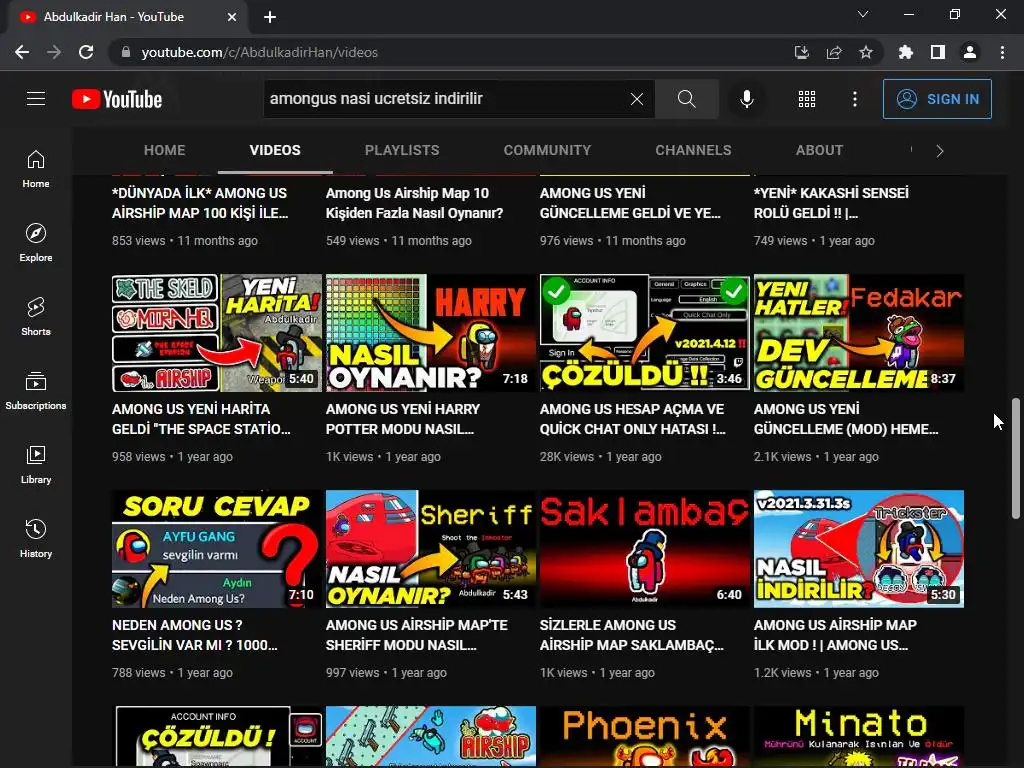1024x768 pixels.
Task: Click the magnifier search button
Action: tap(686, 99)
